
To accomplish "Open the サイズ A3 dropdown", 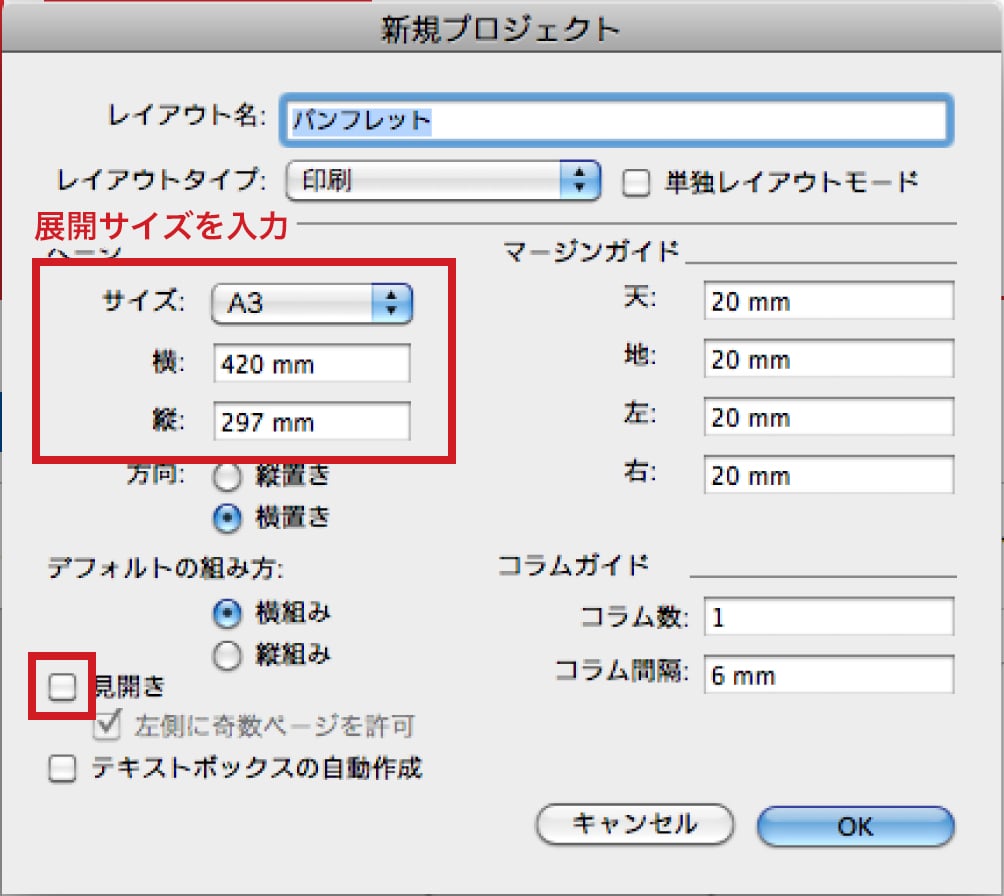I will click(312, 303).
